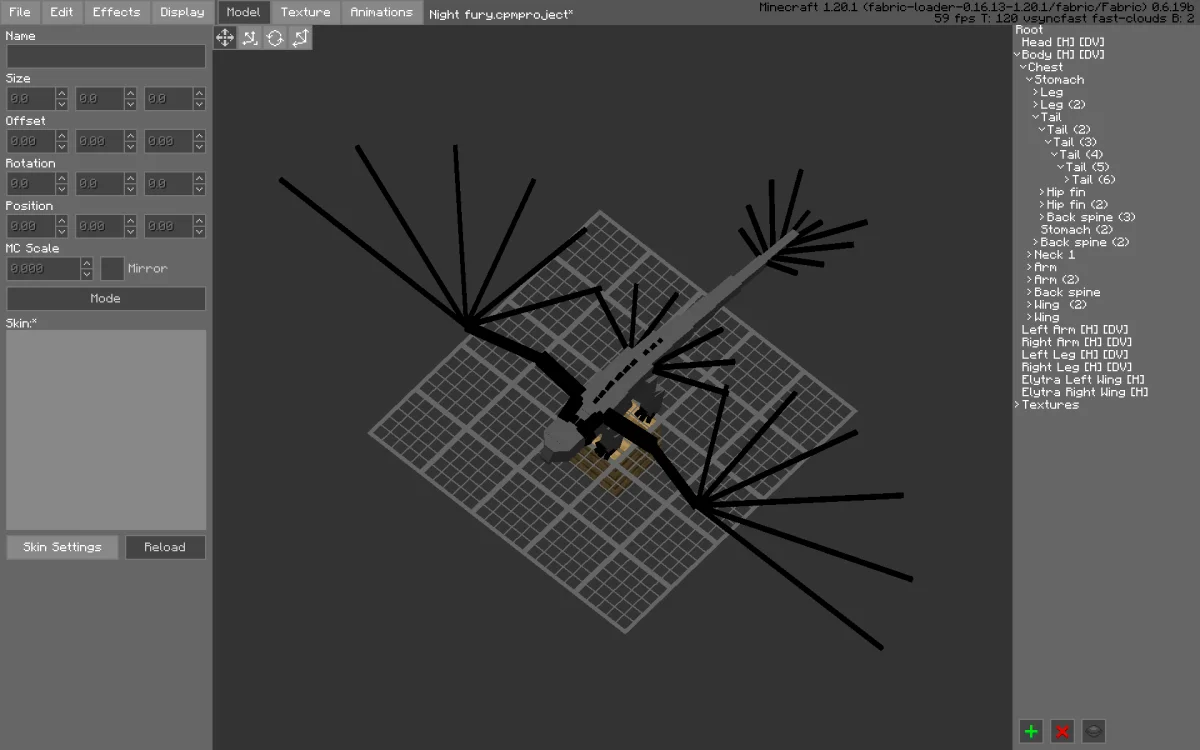
Task: Click the green plus add-part button
Action: coord(1031,731)
